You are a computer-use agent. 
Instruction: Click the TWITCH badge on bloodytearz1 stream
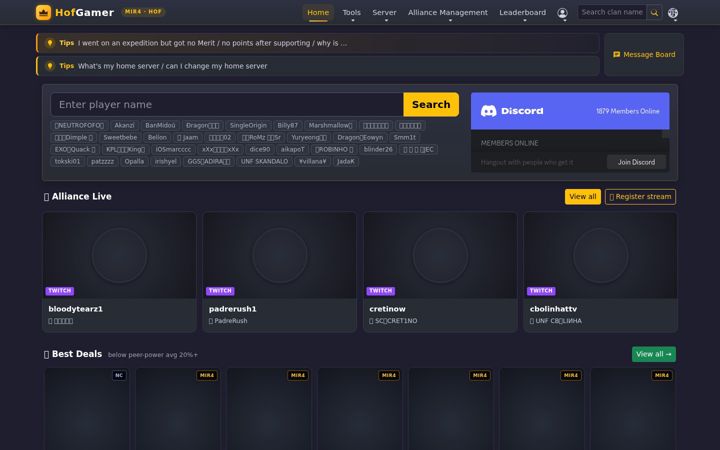60,291
